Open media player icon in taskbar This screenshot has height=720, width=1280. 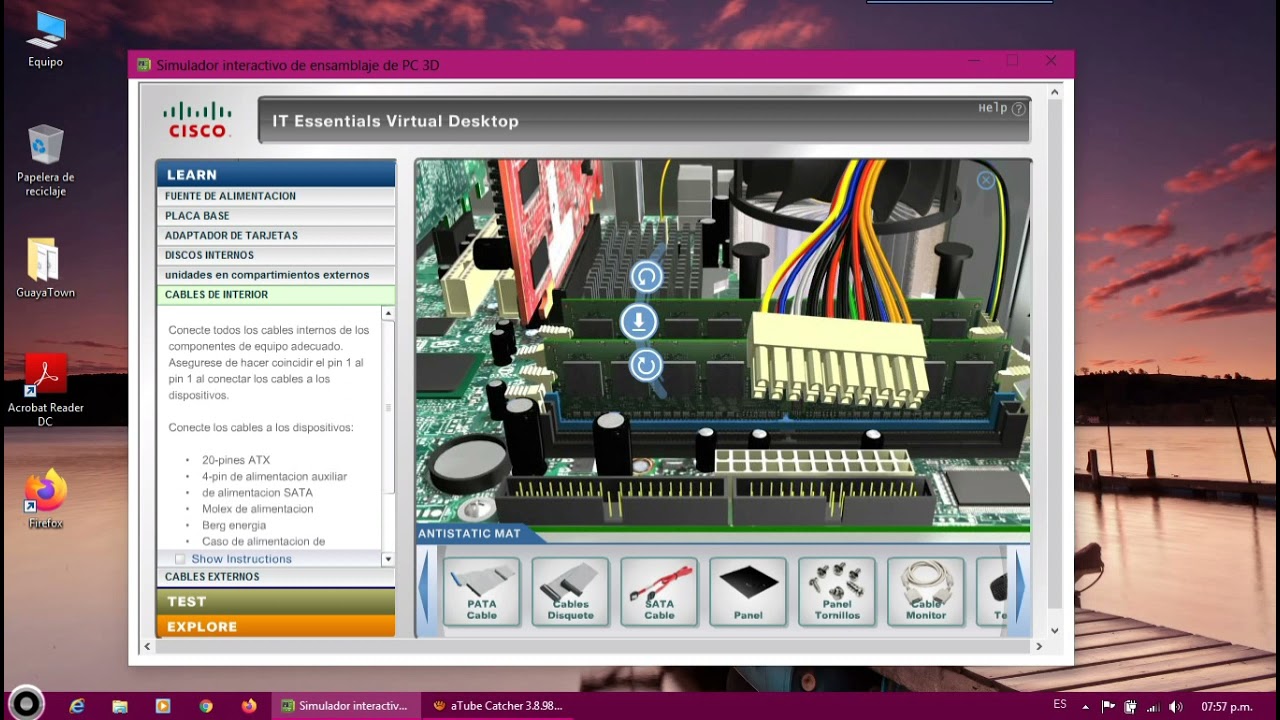163,705
